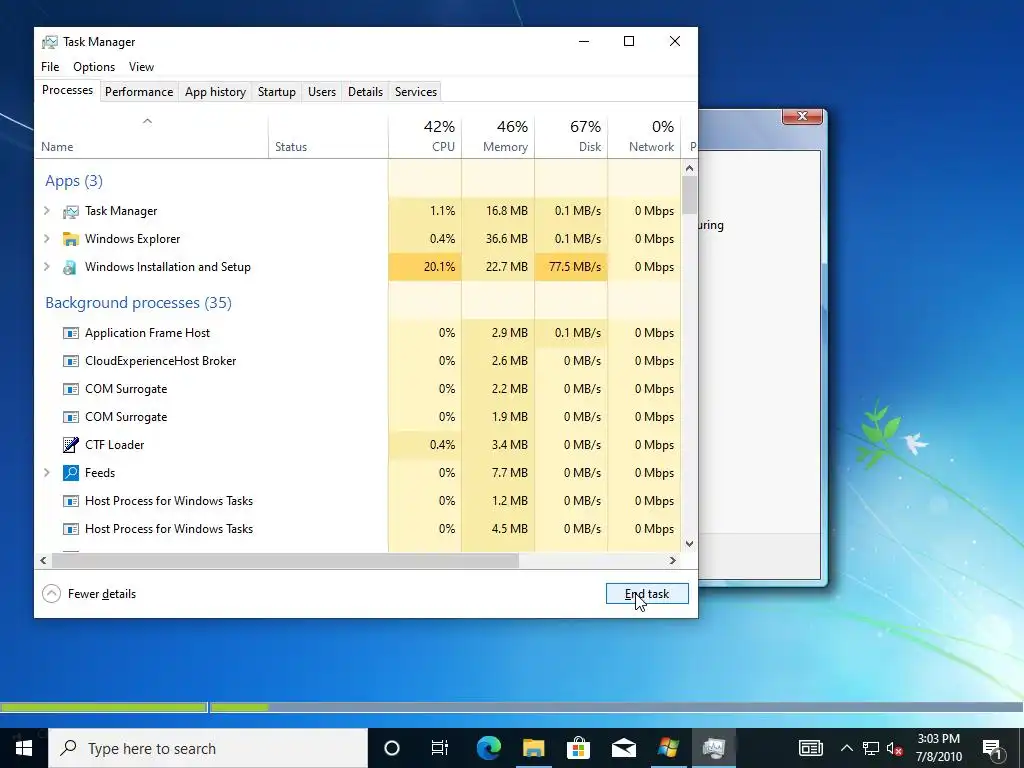Expand the Windows Explorer process group
Viewport: 1024px width, 768px height.
46,239
